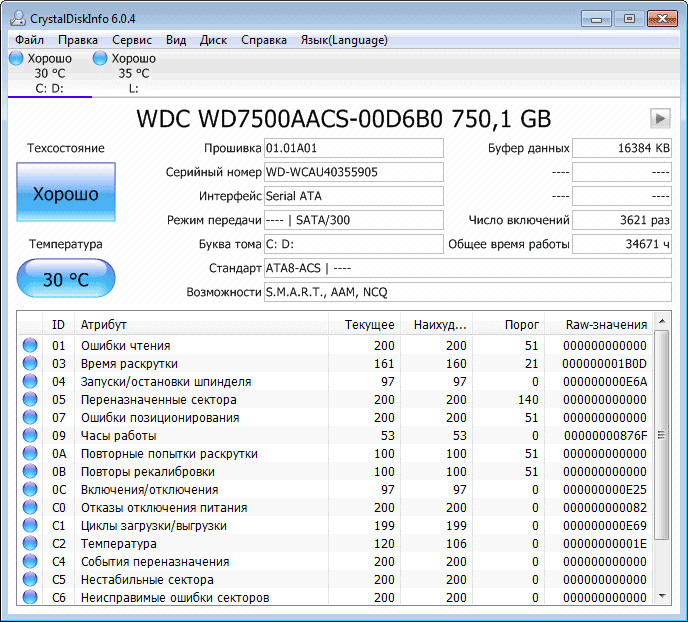Image resolution: width=688 pixels, height=622 pixels.
Task: Click status orb for Циклы загрузки/выгрузки row
Action: tap(30, 525)
